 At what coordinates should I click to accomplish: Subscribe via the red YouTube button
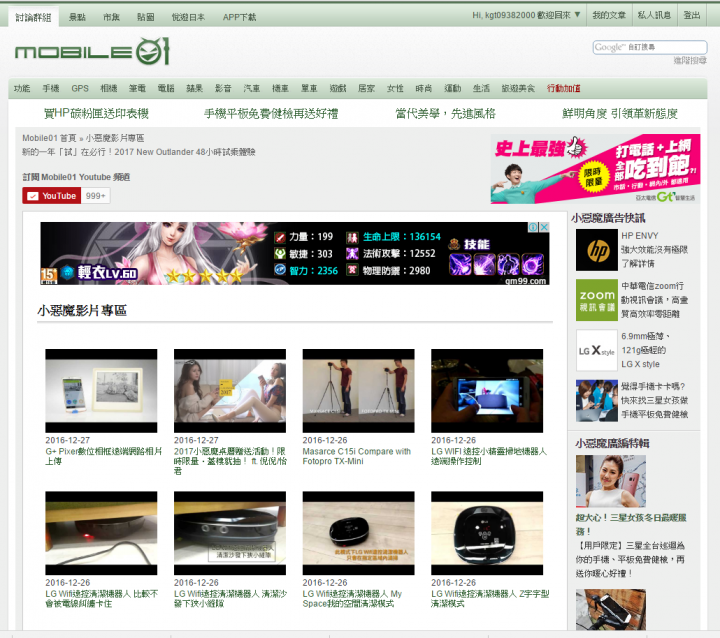point(51,196)
